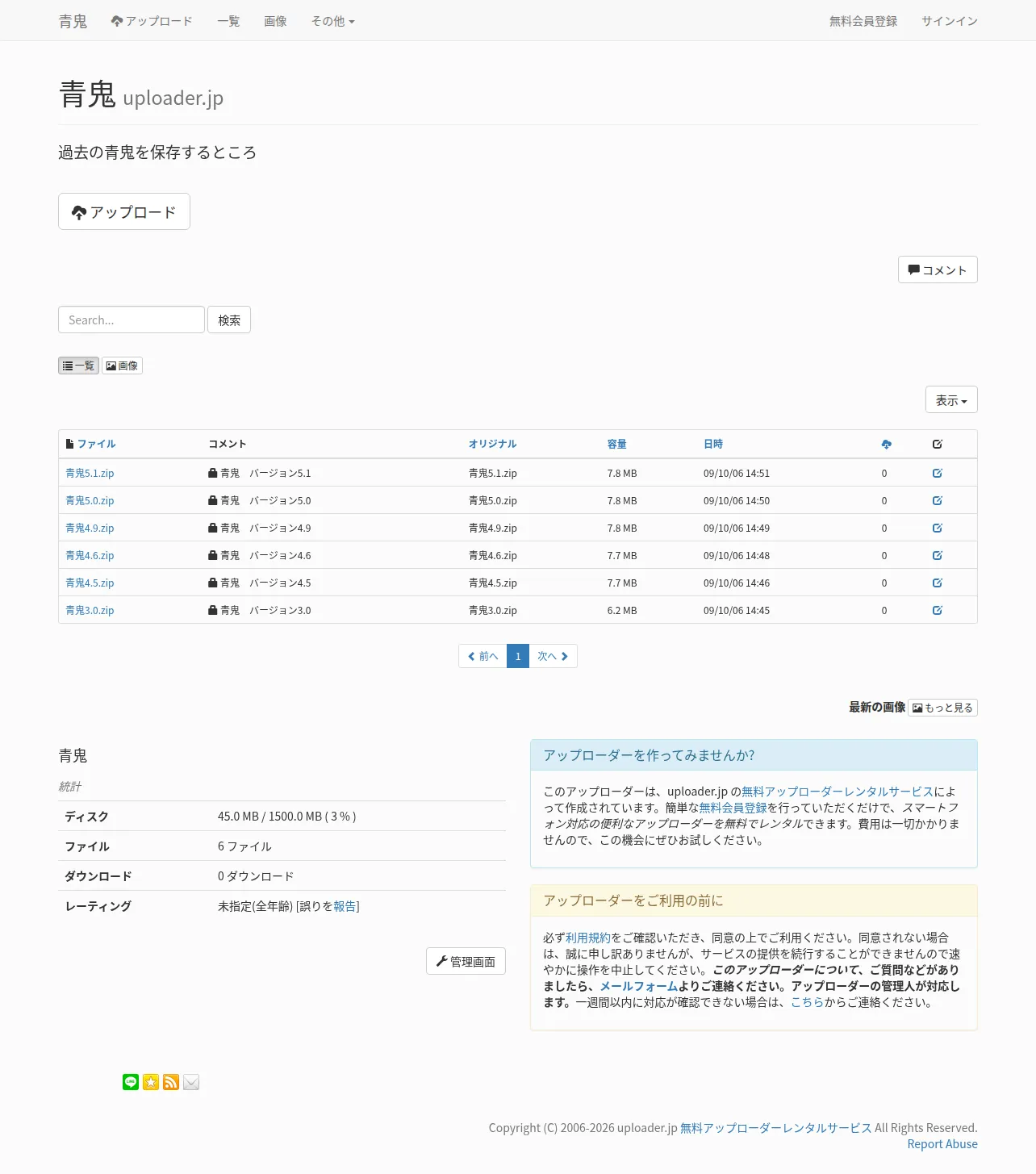Click the Search input field

(x=132, y=320)
